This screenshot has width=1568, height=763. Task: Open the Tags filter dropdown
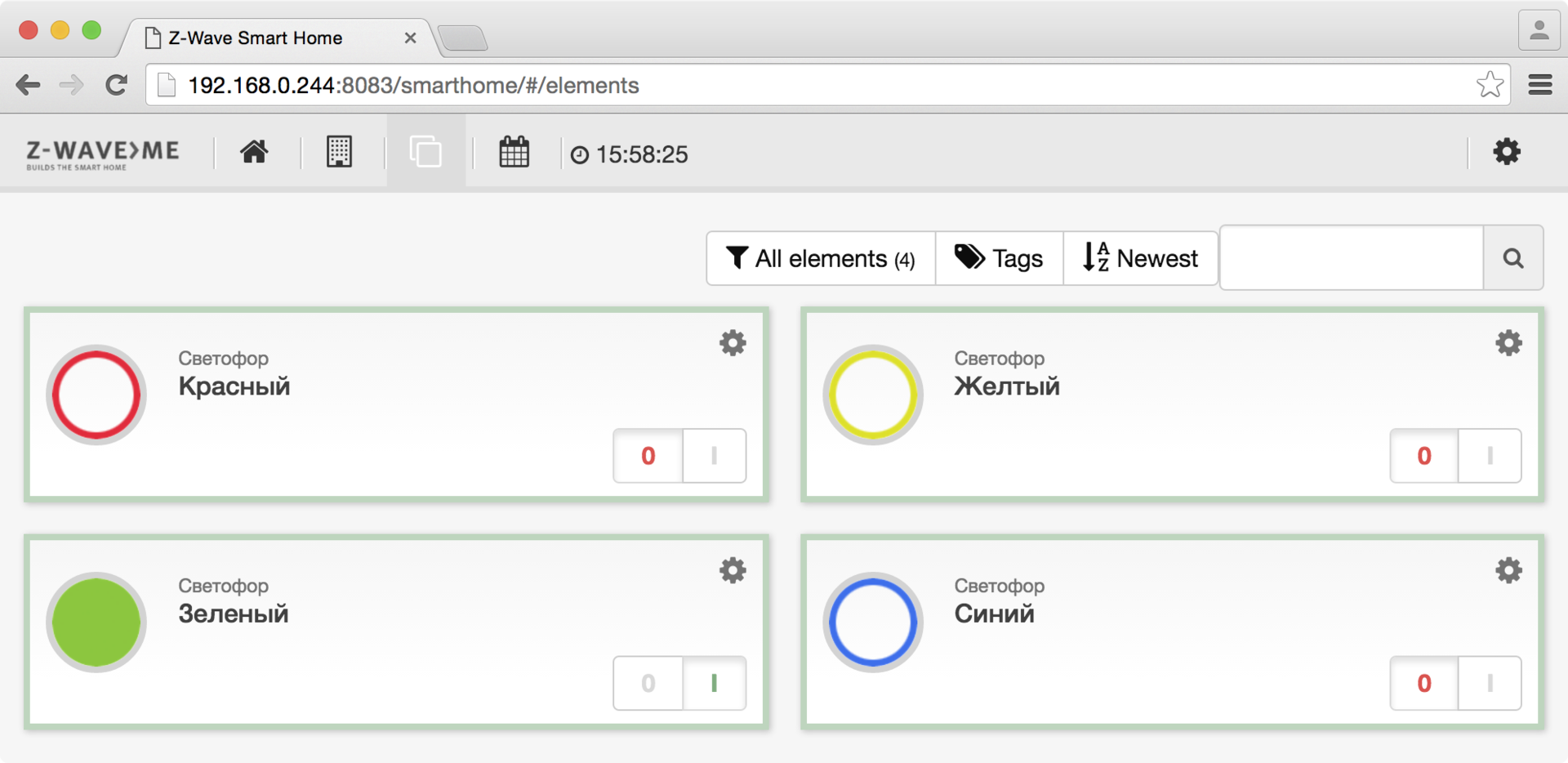[x=999, y=258]
